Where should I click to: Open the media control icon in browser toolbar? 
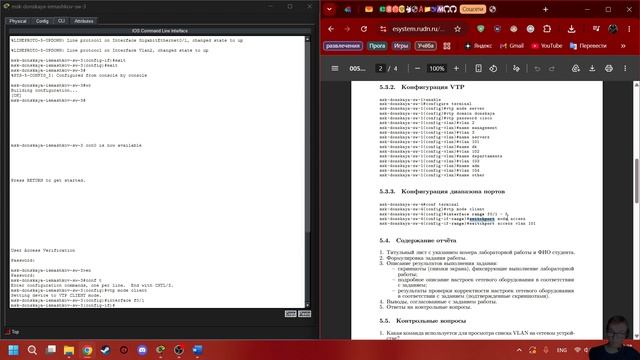click(596, 29)
